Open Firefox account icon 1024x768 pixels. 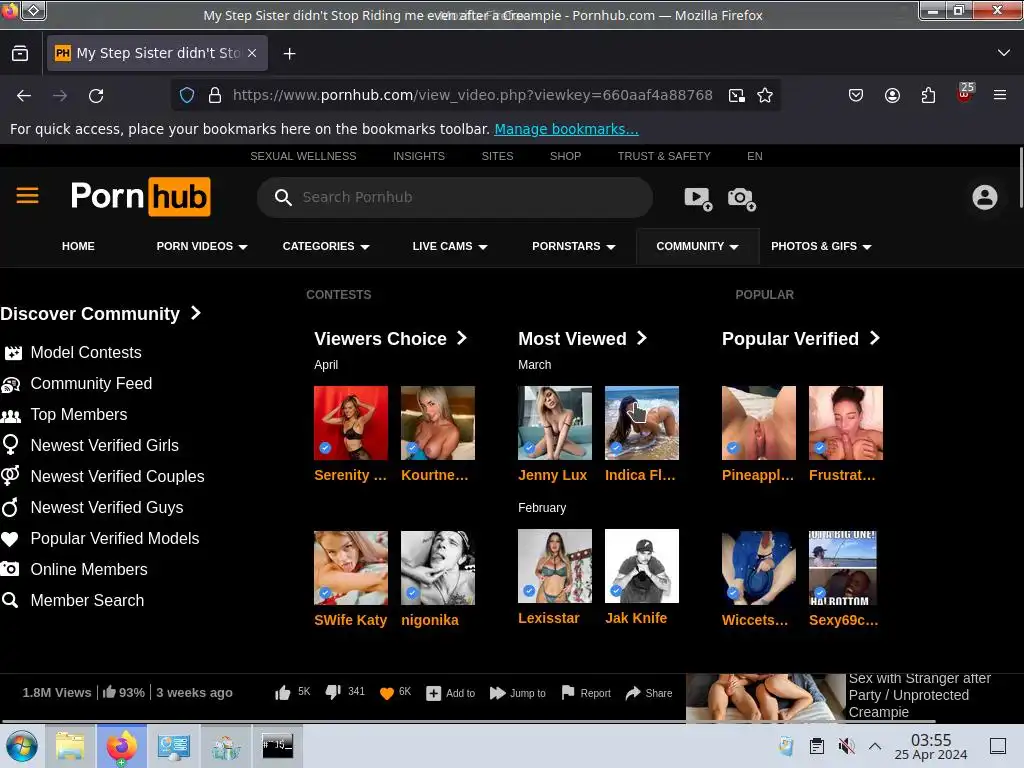892,95
